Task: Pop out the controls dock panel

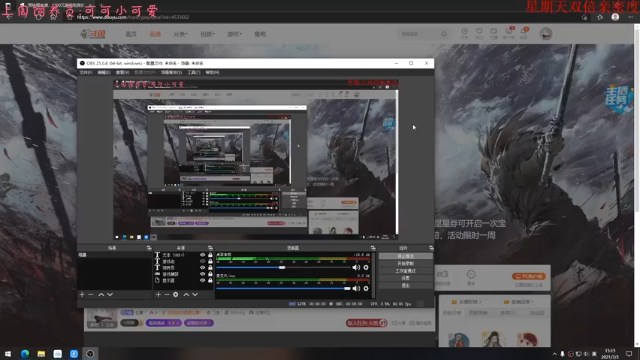Action: pos(431,248)
